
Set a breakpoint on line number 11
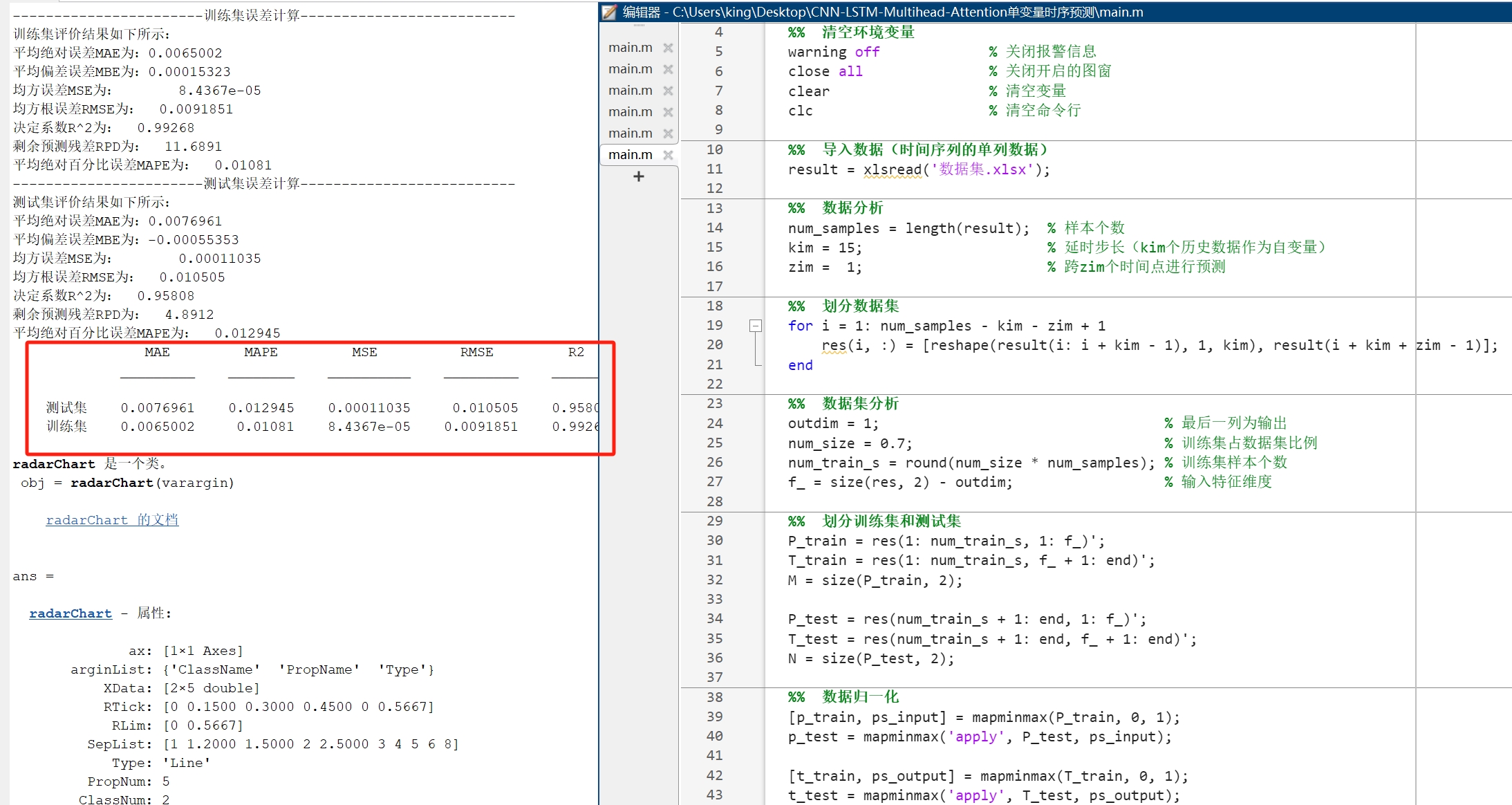pyautogui.click(x=714, y=169)
